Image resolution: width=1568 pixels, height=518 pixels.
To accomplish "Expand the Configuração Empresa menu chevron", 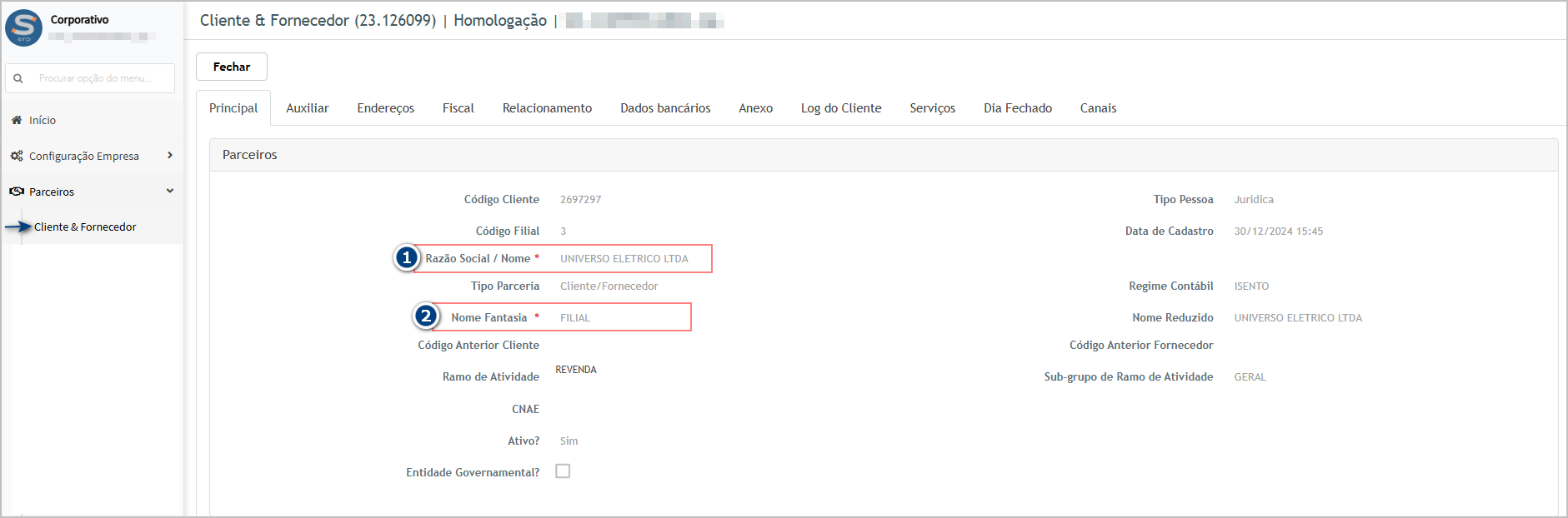I will pos(170,155).
